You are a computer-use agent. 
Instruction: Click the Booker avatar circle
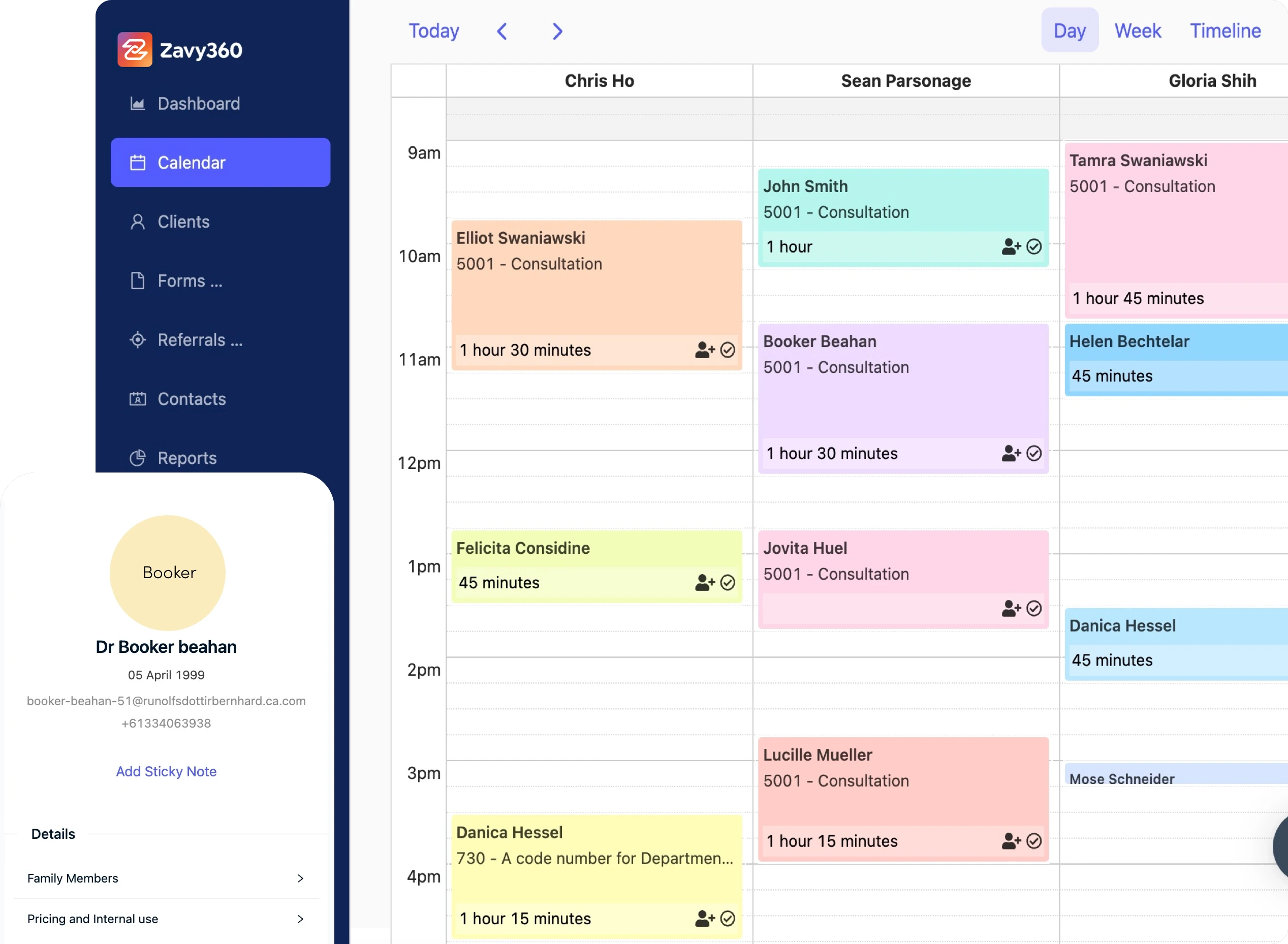point(168,573)
